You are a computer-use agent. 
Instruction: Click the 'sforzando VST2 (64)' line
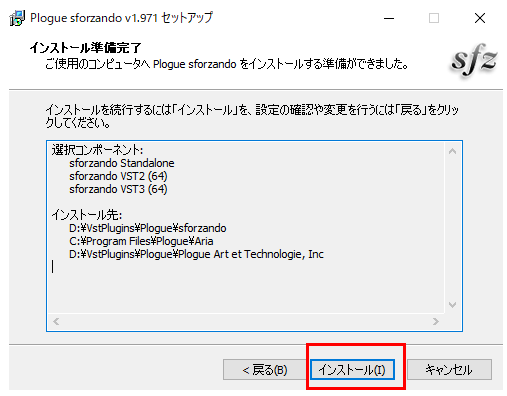tap(118, 176)
